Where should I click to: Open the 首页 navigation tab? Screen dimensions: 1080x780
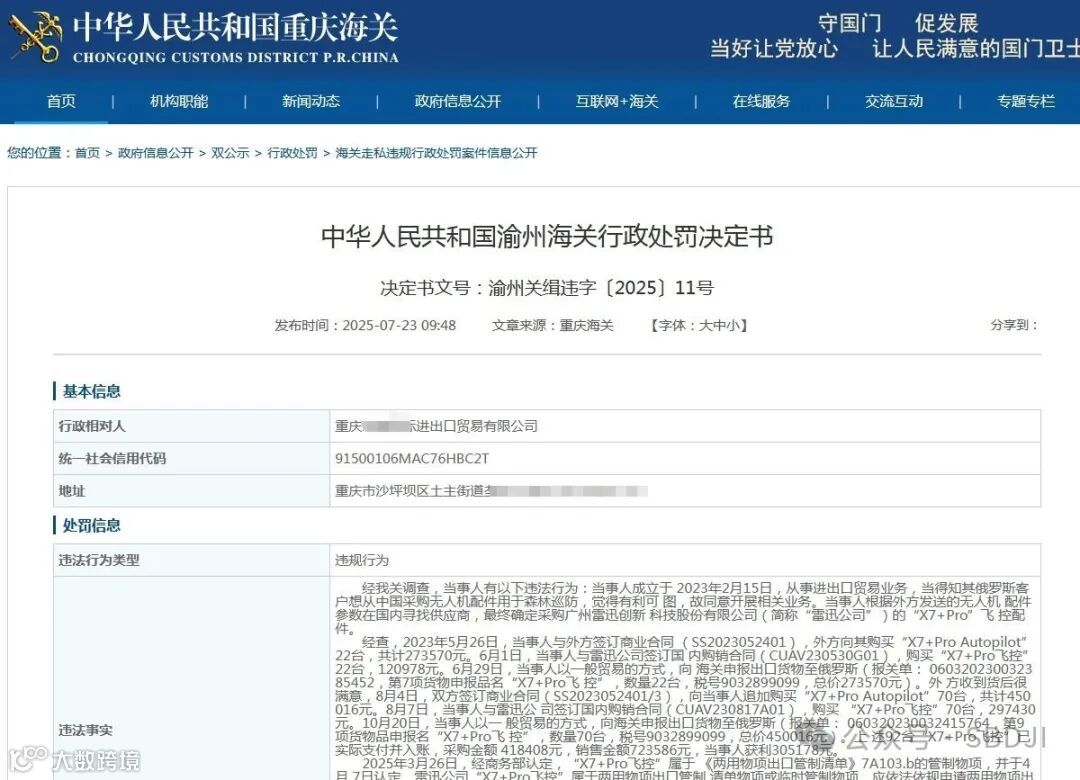[x=61, y=101]
